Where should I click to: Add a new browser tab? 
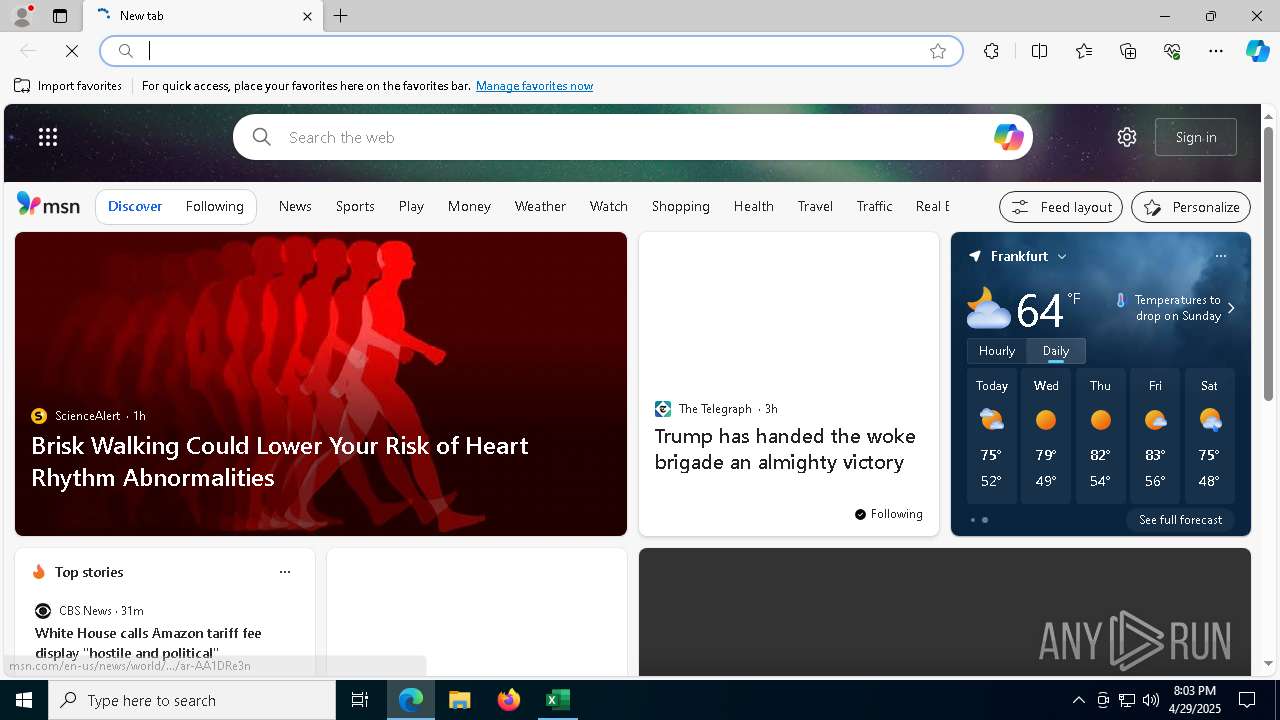click(x=341, y=16)
